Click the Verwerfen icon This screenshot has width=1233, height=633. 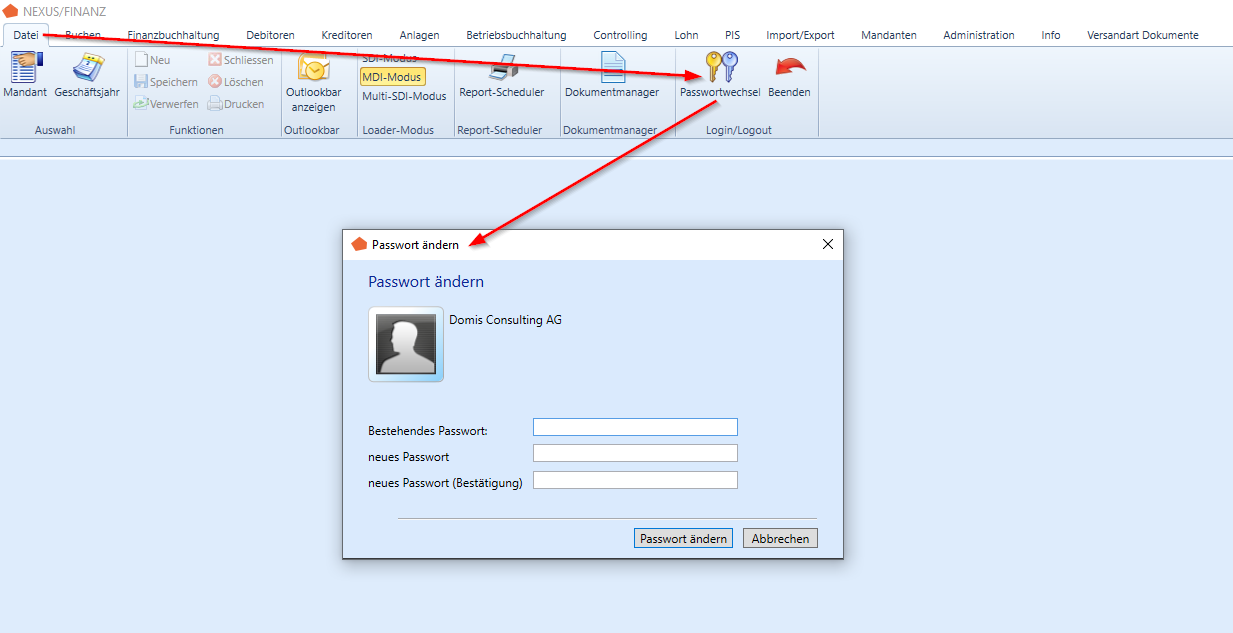click(x=141, y=104)
